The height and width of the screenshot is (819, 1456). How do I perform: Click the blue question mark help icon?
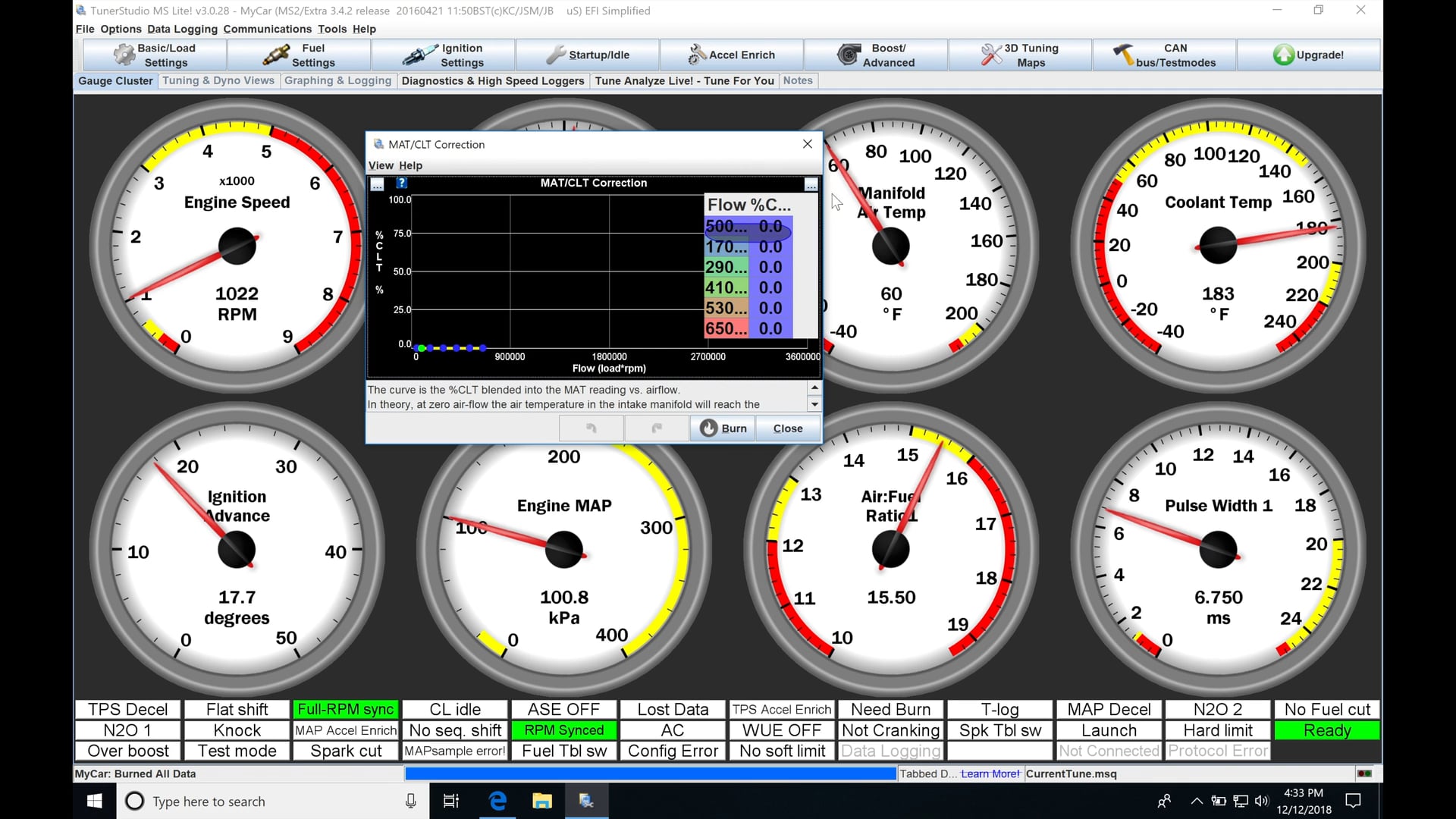coord(402,183)
